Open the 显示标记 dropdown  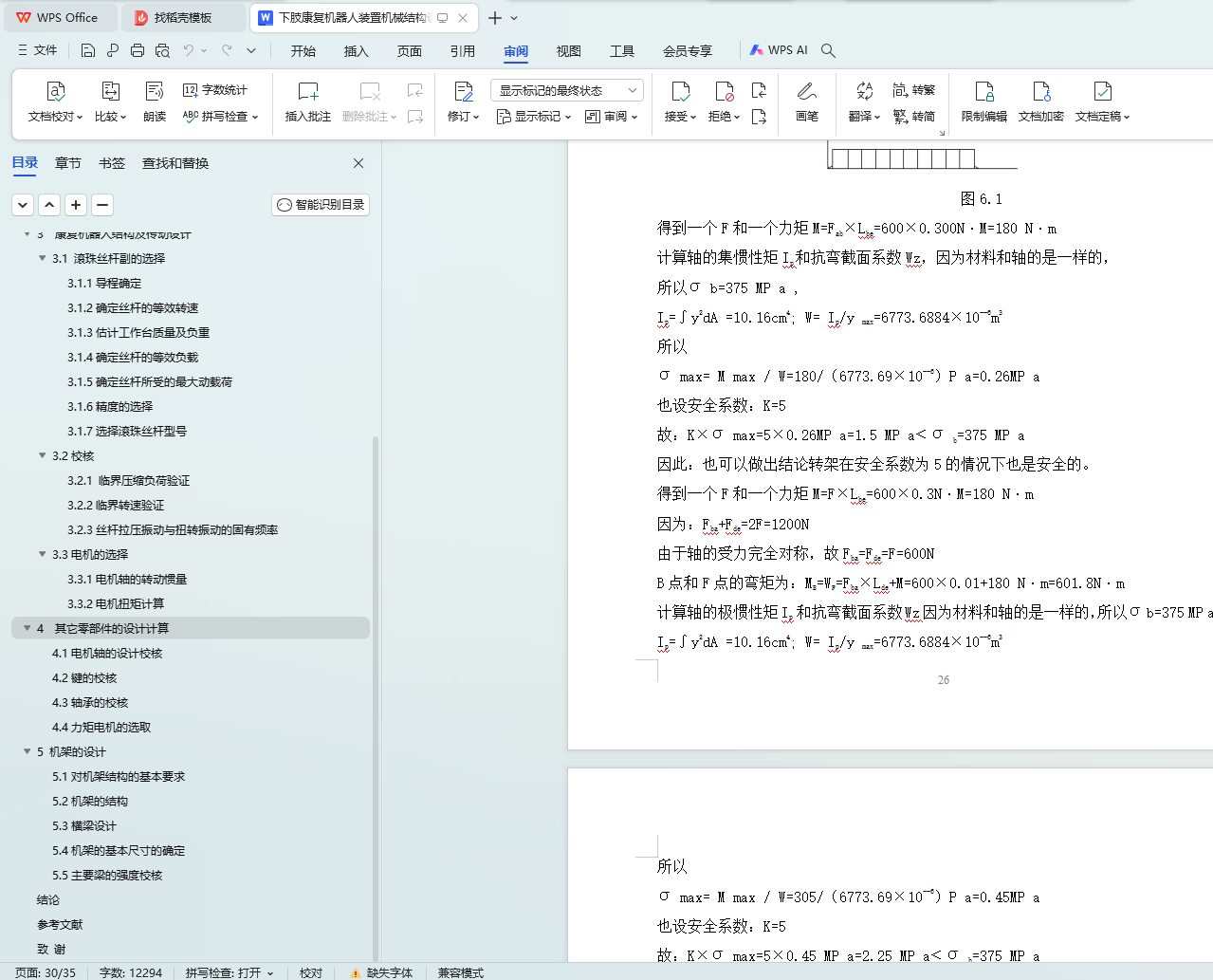pos(534,117)
